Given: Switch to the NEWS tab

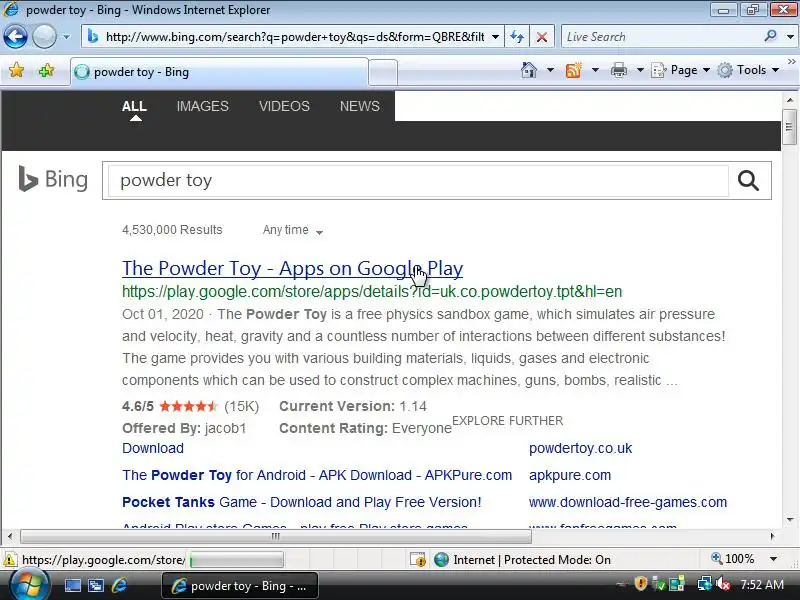Looking at the screenshot, I should click(x=360, y=106).
